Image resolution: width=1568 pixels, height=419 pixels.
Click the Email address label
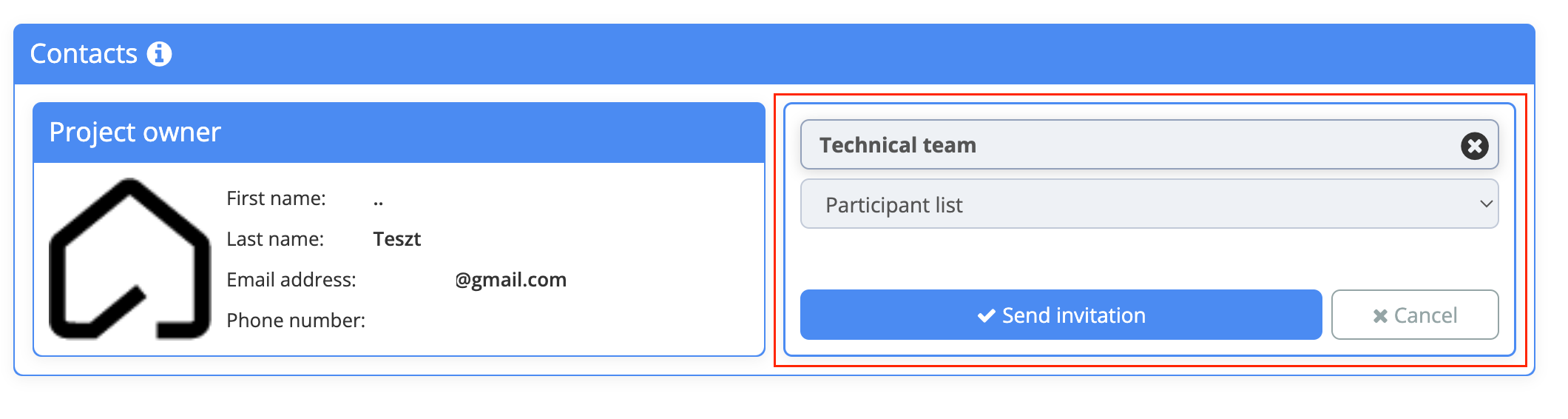291,280
